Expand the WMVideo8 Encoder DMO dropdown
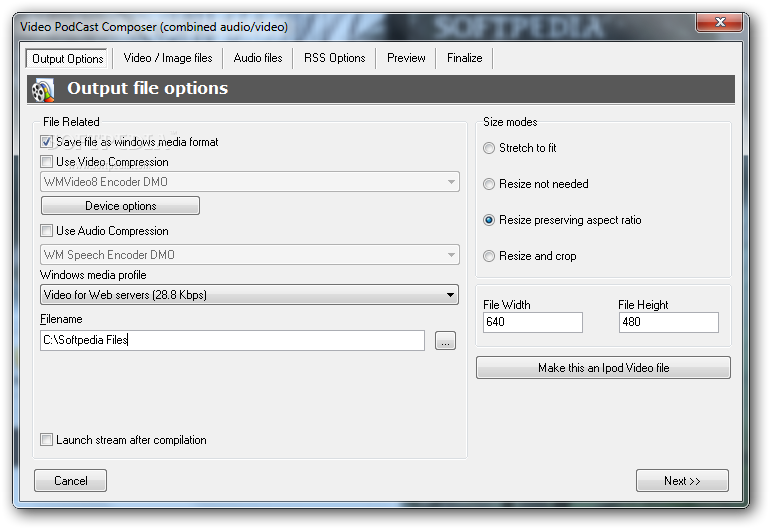Image resolution: width=770 pixels, height=529 pixels. [249, 182]
